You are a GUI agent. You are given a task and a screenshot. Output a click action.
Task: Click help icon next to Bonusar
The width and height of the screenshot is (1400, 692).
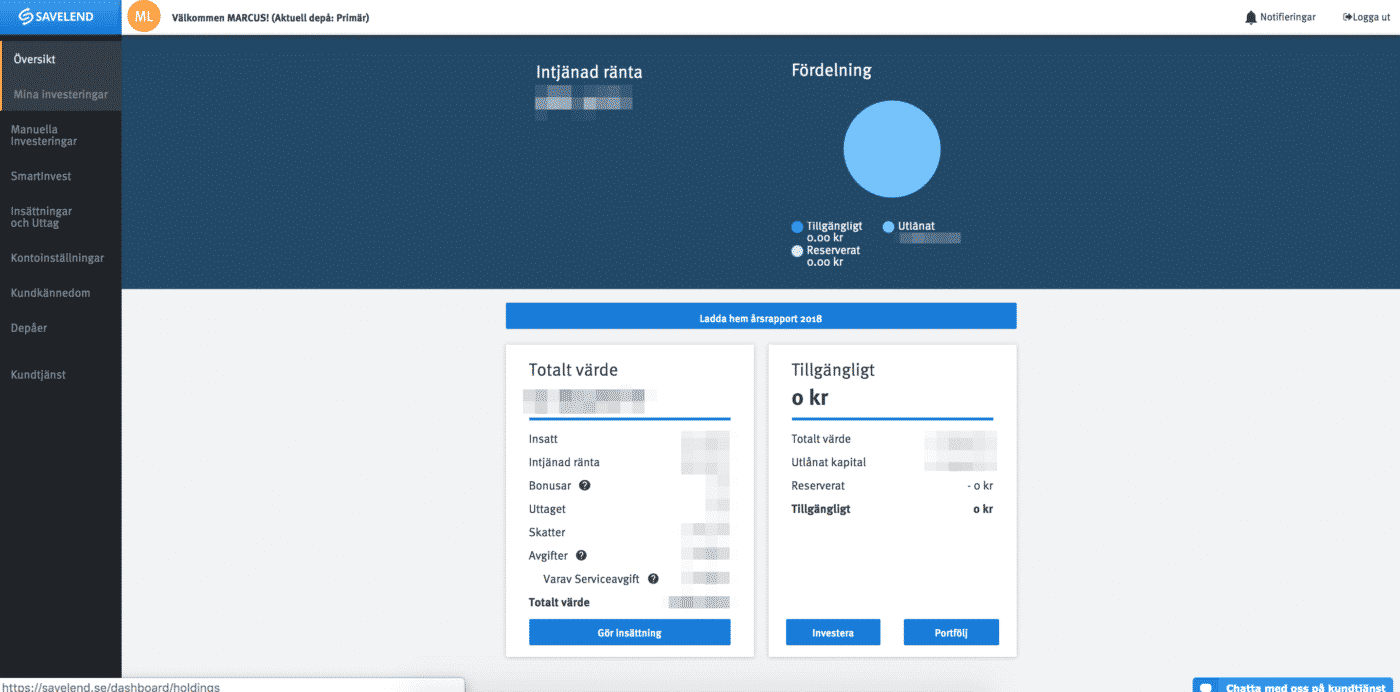tap(585, 485)
